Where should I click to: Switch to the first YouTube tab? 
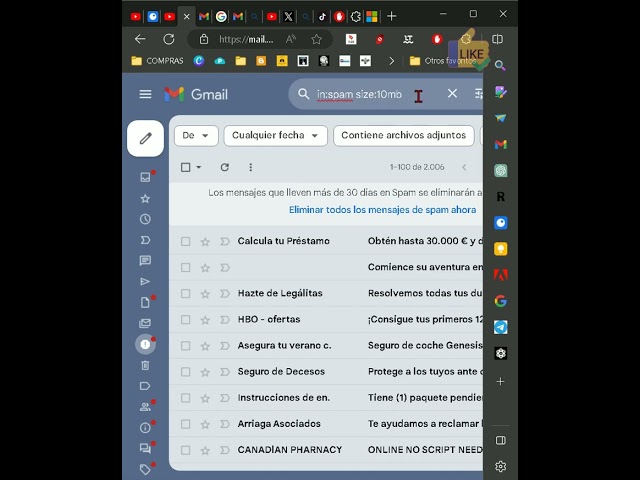tap(136, 16)
